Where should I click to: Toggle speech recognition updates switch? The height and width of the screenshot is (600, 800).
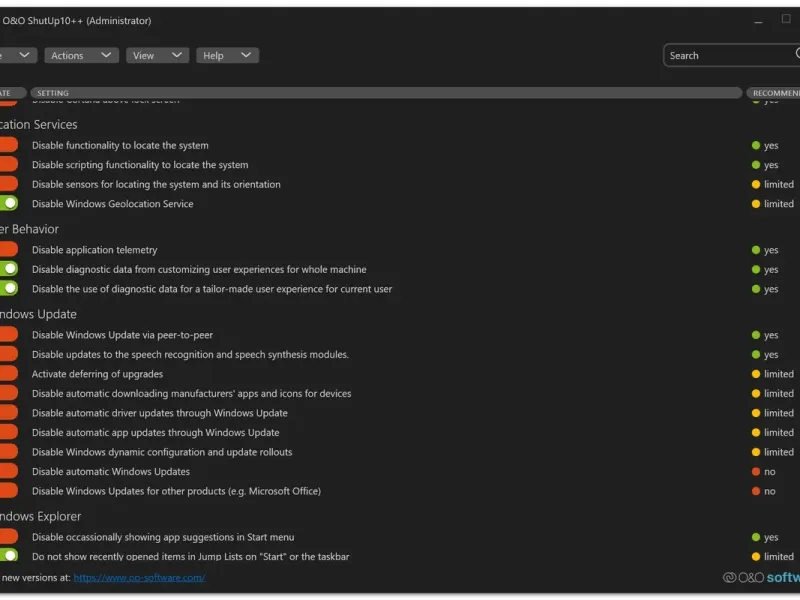[x=9, y=354]
